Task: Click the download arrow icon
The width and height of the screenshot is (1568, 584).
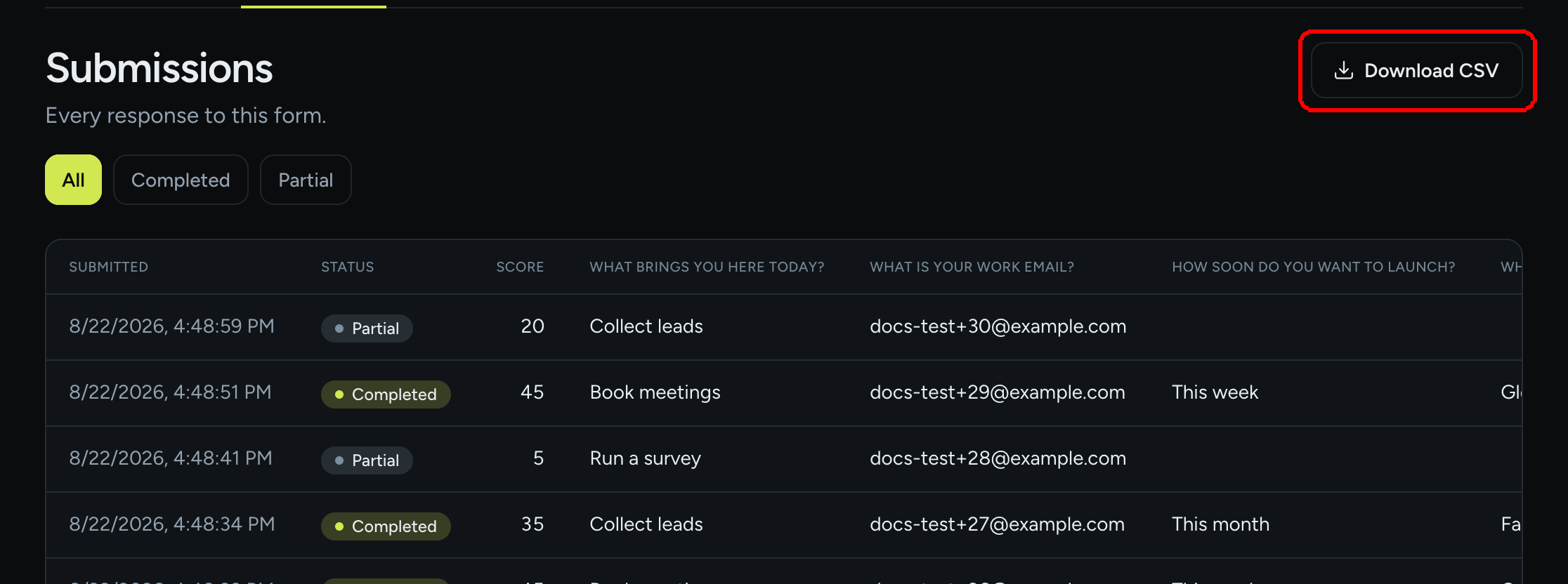Action: point(1343,70)
